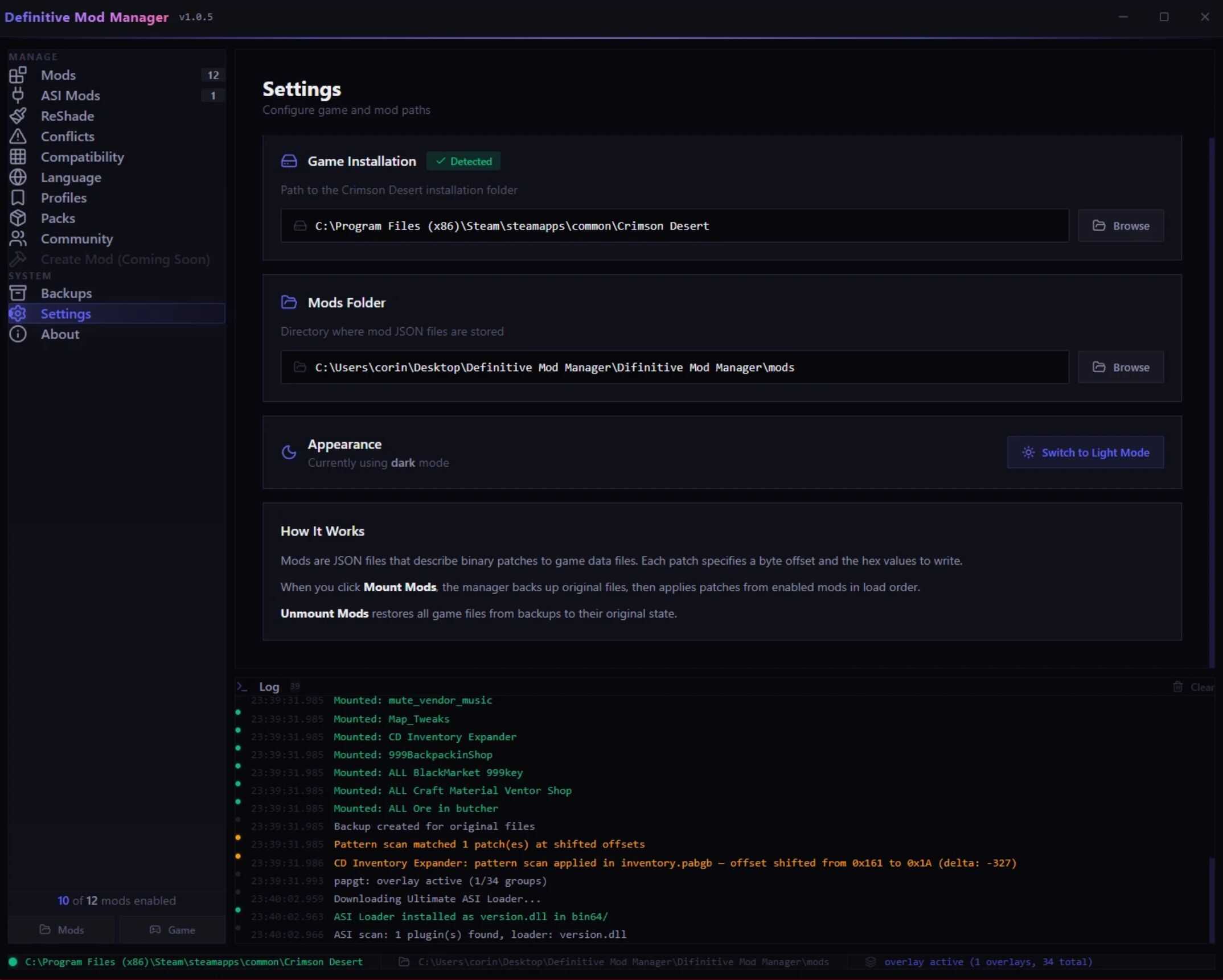
Task: Click the Backups archive icon
Action: 18,293
